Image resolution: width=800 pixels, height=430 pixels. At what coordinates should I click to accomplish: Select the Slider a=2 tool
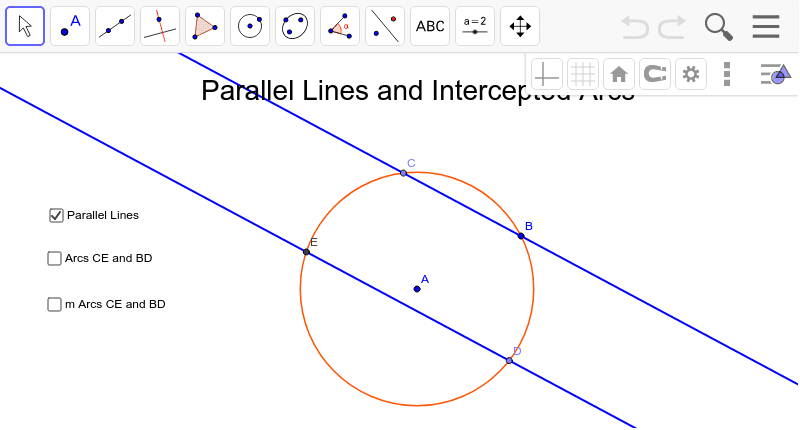tap(475, 26)
